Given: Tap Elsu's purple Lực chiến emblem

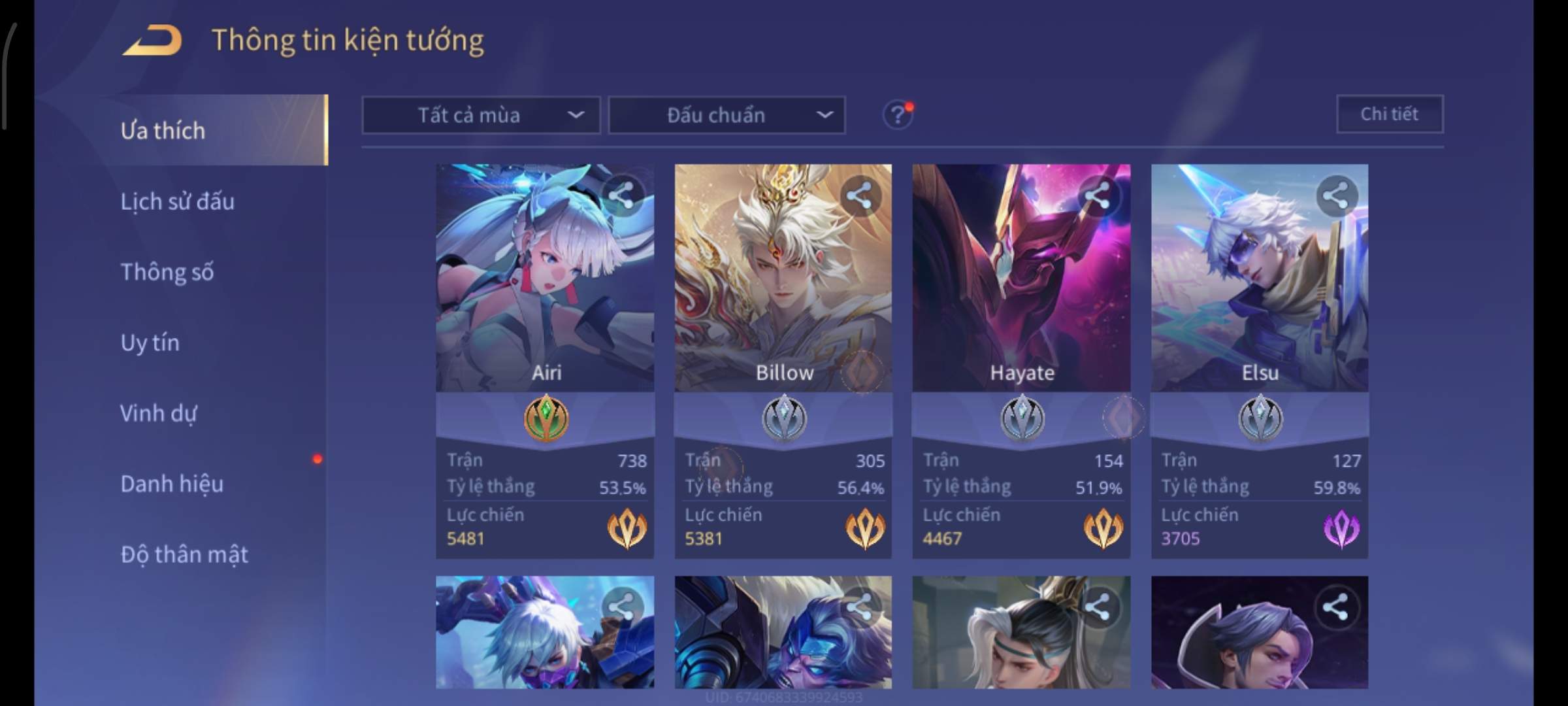Looking at the screenshot, I should pos(1341,529).
